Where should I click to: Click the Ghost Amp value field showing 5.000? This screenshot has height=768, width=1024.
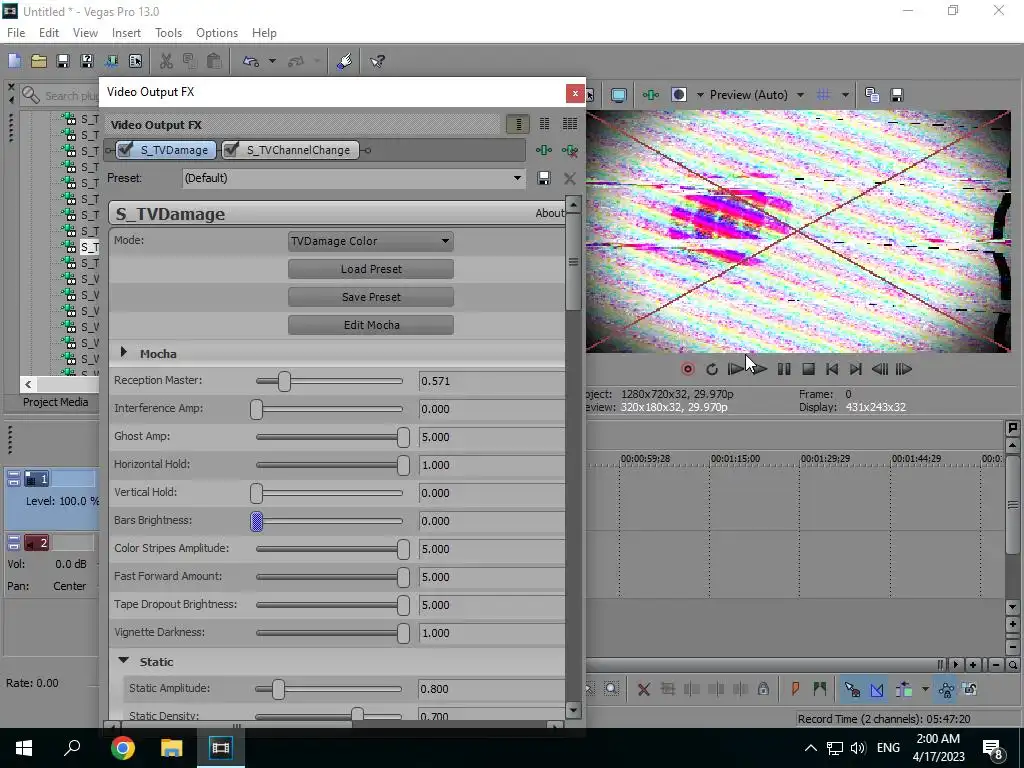point(491,437)
